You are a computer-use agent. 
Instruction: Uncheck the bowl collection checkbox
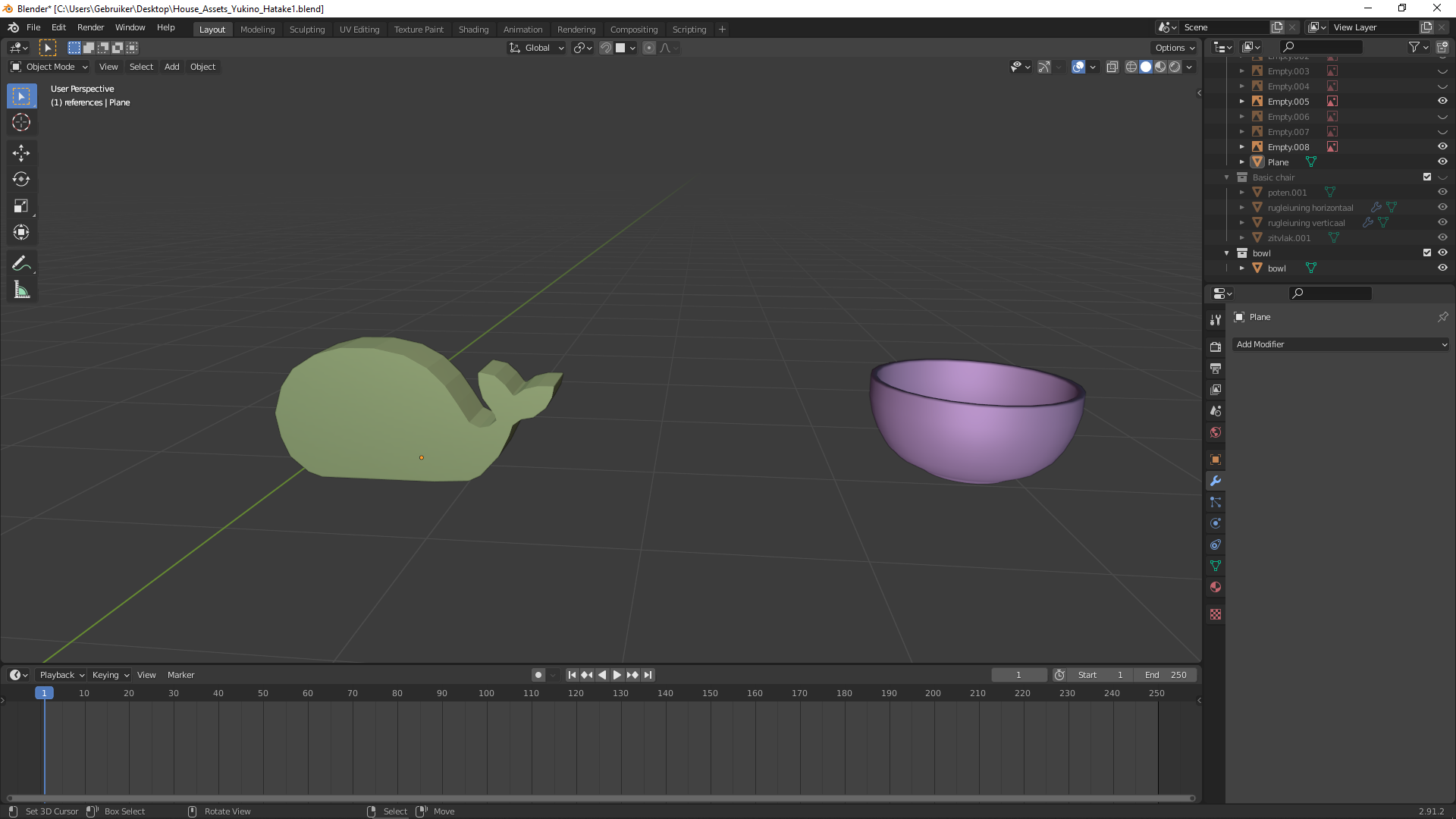(1426, 253)
